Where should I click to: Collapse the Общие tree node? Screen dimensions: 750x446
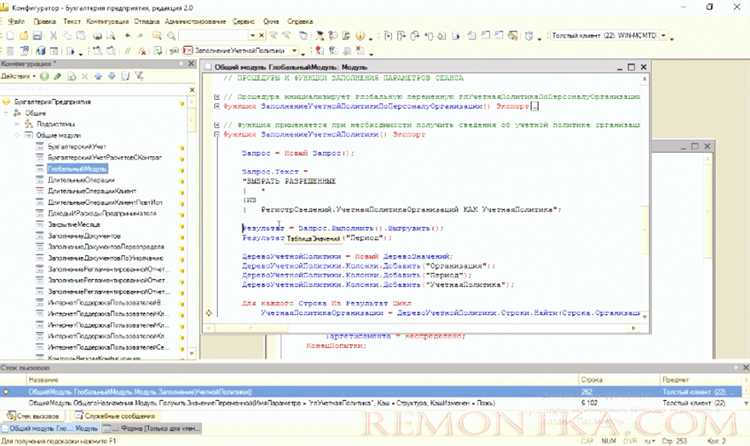(x=6, y=113)
